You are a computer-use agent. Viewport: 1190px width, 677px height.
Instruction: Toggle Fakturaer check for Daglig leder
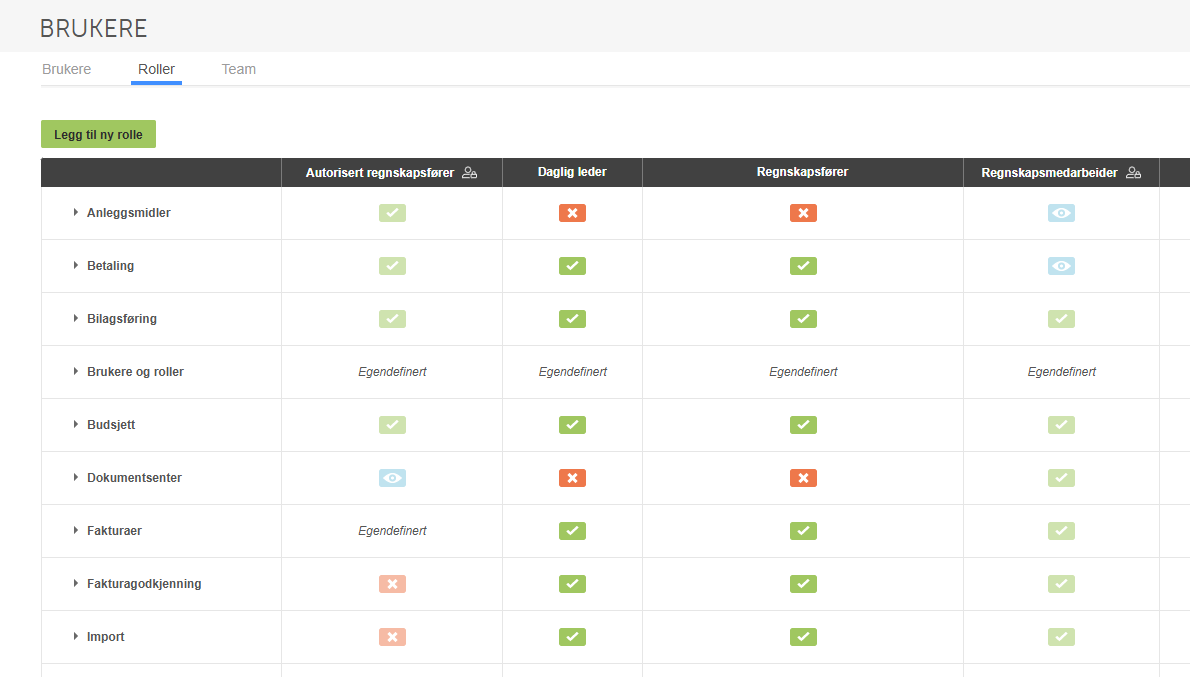tap(572, 531)
